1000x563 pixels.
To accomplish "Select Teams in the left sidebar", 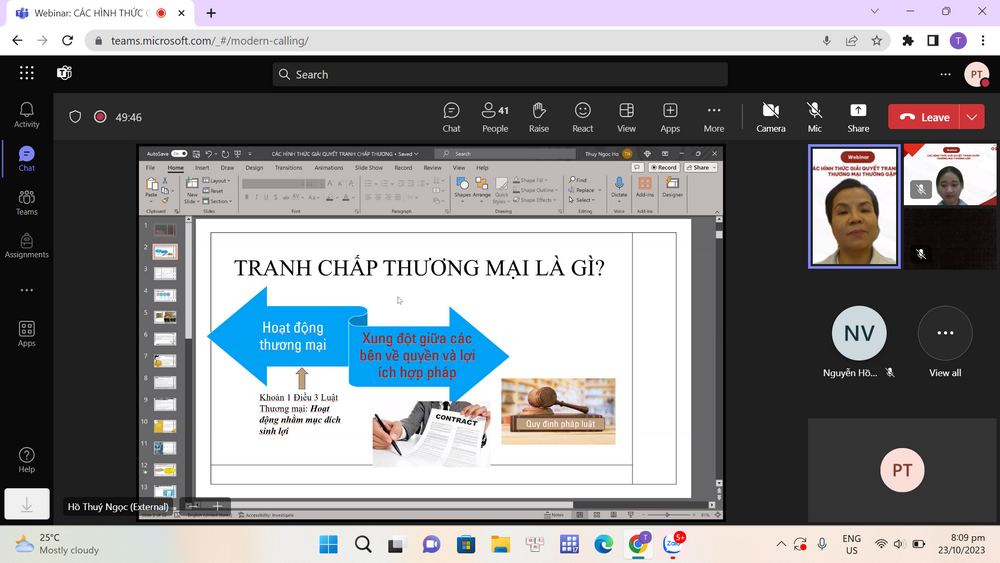I will point(27,203).
